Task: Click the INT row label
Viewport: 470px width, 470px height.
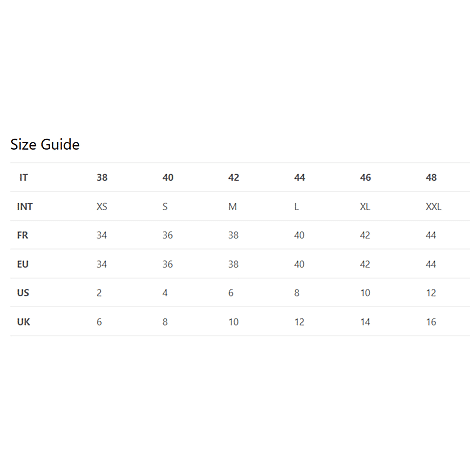Action: pos(25,207)
